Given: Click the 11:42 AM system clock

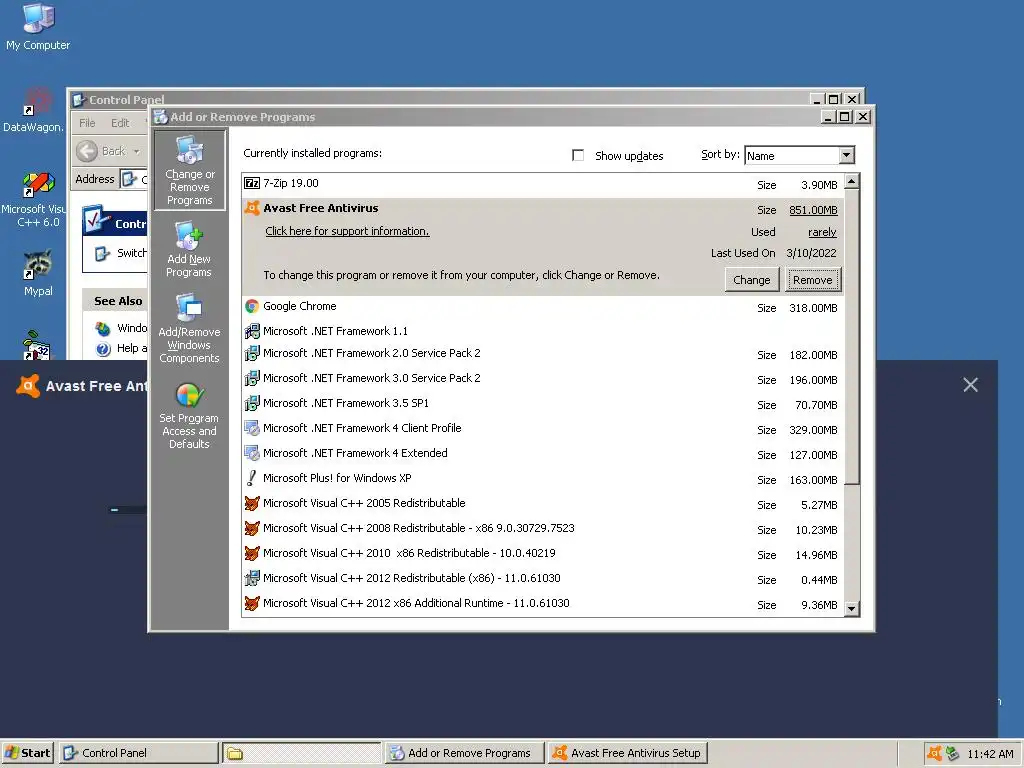Looking at the screenshot, I should (x=990, y=754).
